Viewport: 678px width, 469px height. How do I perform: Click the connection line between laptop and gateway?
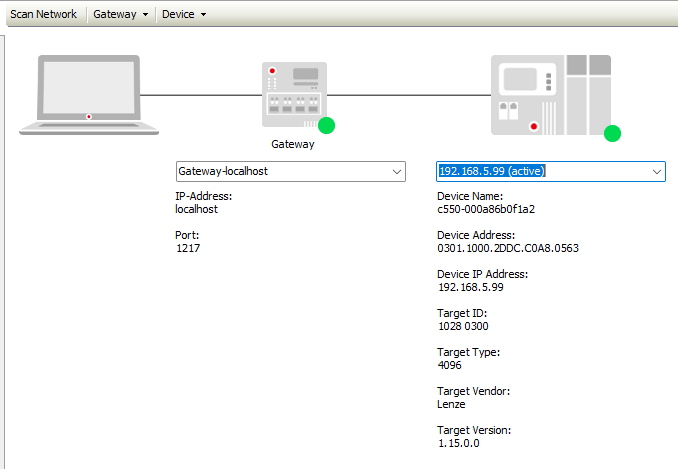[200, 95]
